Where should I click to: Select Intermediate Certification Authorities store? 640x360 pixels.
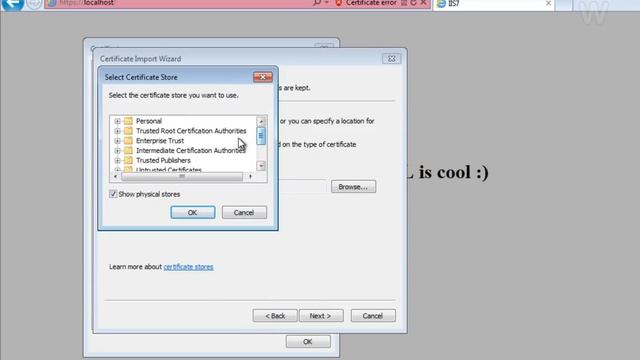click(191, 151)
